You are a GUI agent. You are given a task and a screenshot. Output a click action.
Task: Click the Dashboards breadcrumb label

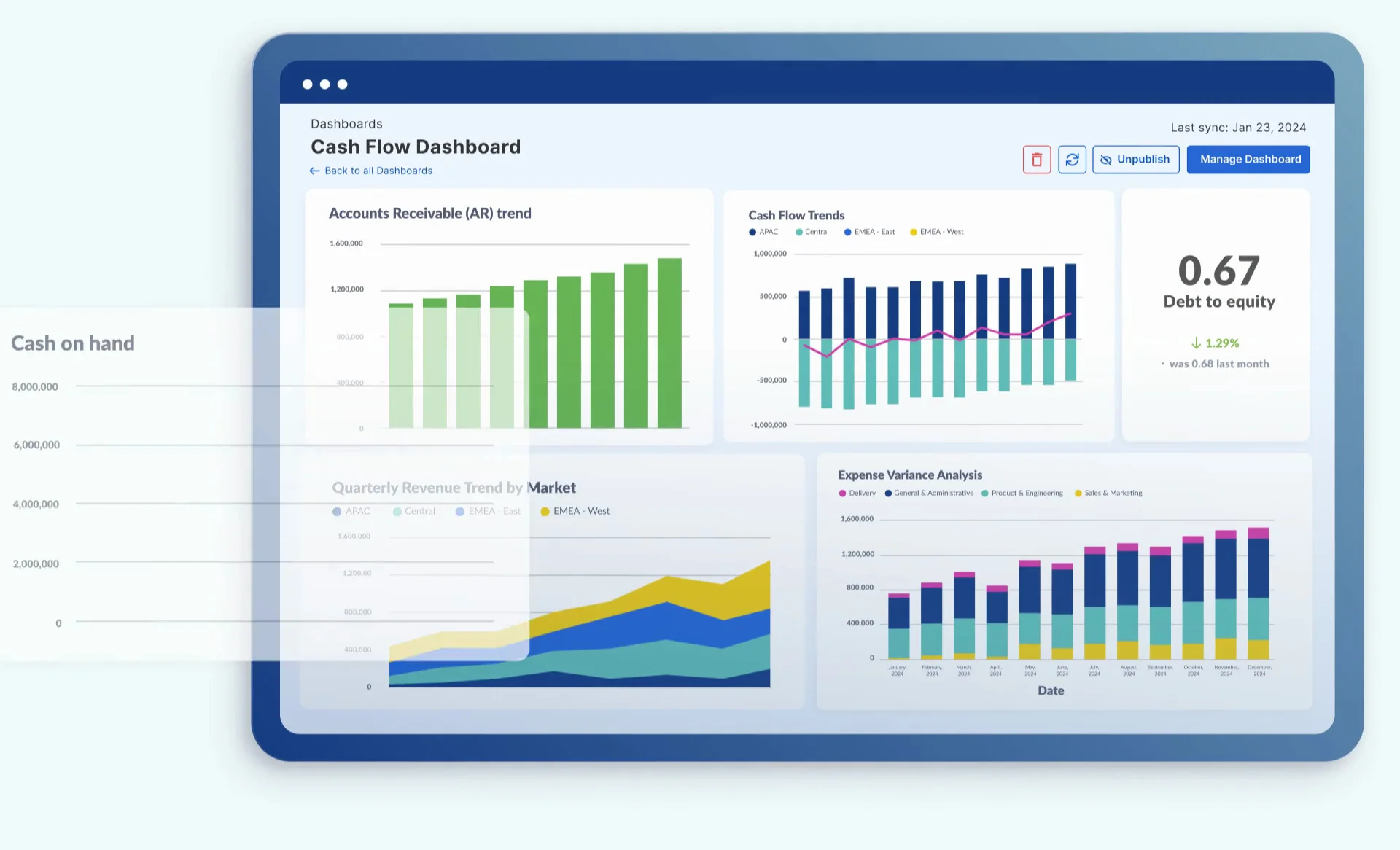[346, 124]
